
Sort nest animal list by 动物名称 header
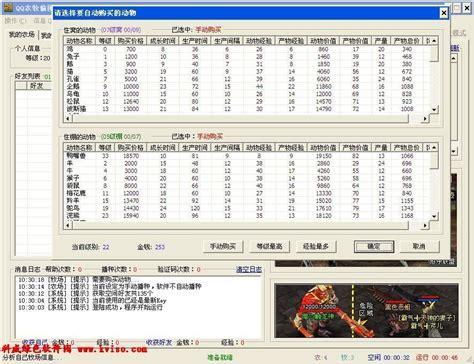pos(79,41)
